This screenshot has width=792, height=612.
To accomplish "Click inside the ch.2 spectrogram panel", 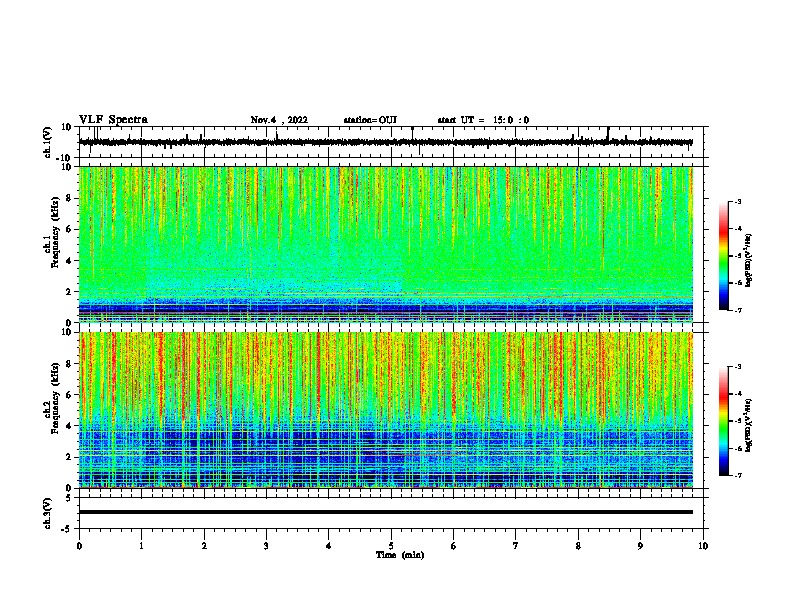I will click(385, 410).
